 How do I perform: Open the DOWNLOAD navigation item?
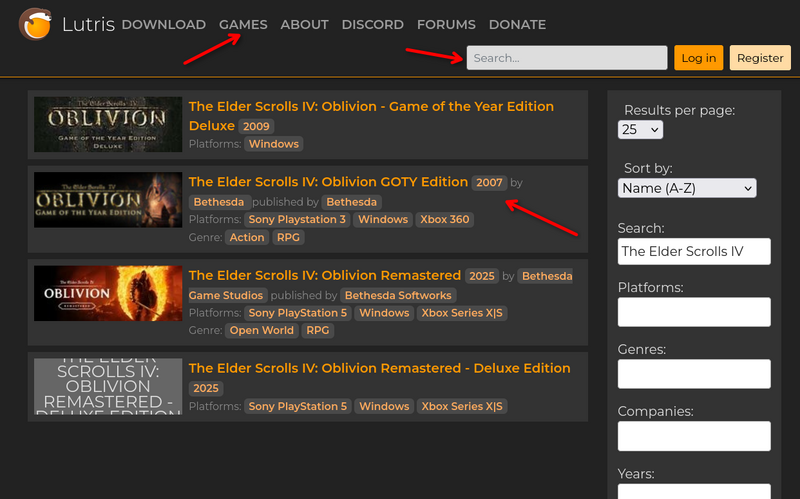click(x=163, y=24)
